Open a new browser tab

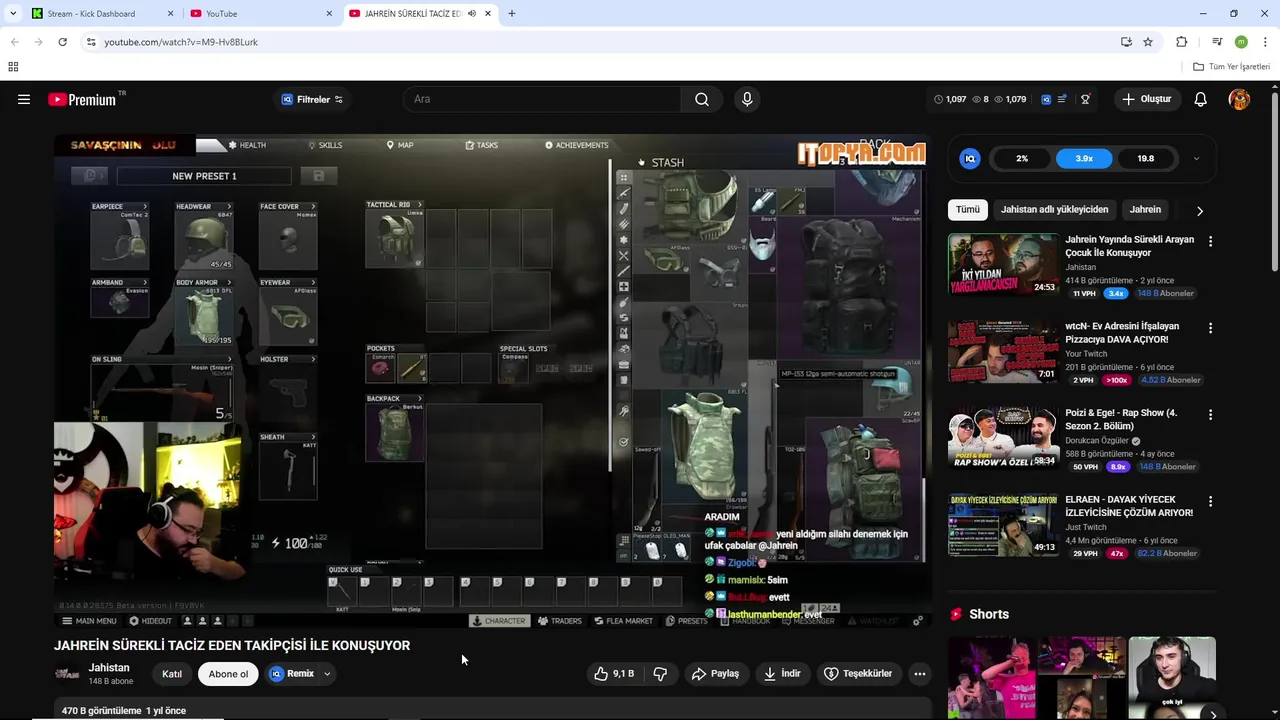(512, 14)
